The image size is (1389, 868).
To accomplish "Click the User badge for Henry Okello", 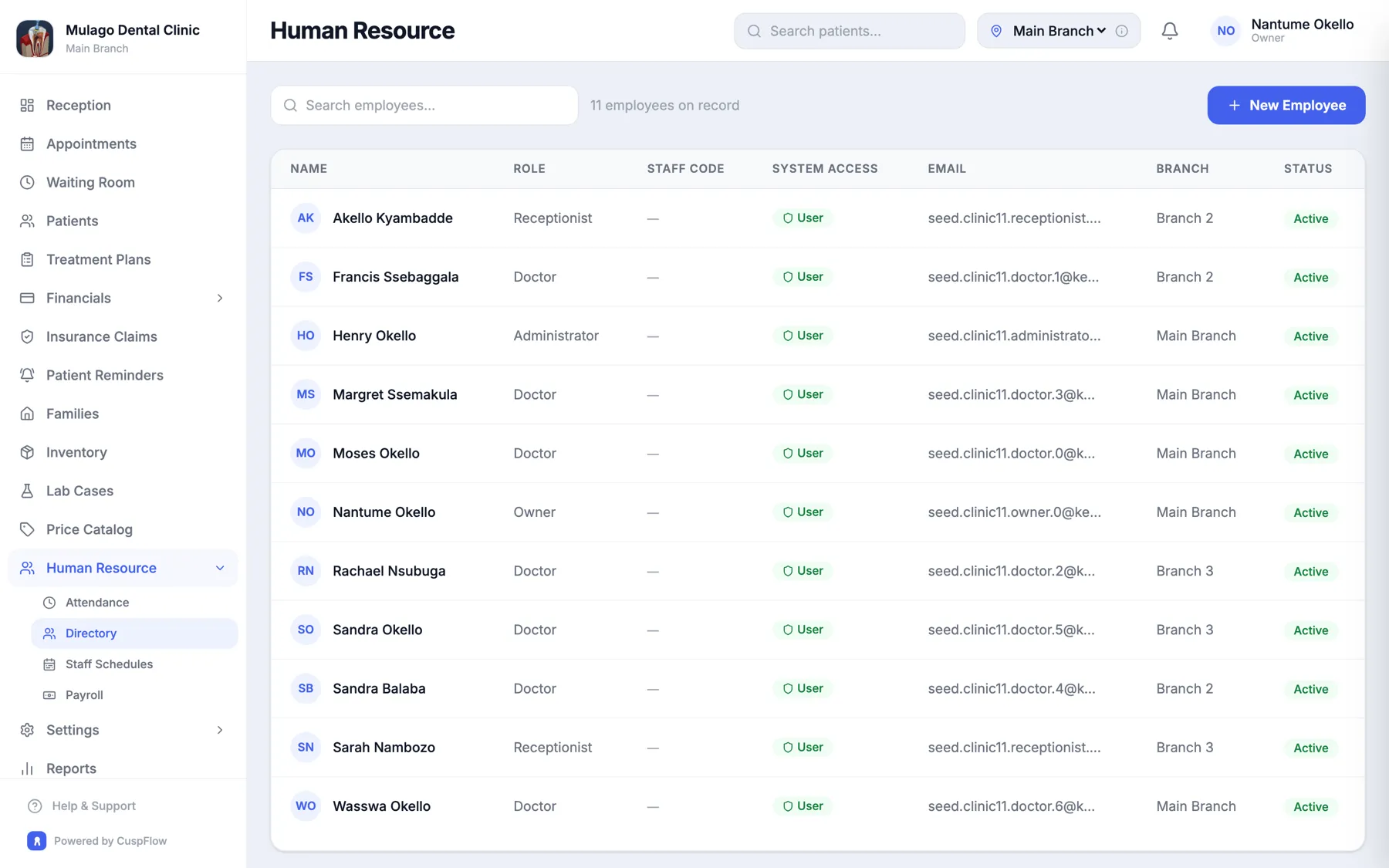I will (803, 336).
